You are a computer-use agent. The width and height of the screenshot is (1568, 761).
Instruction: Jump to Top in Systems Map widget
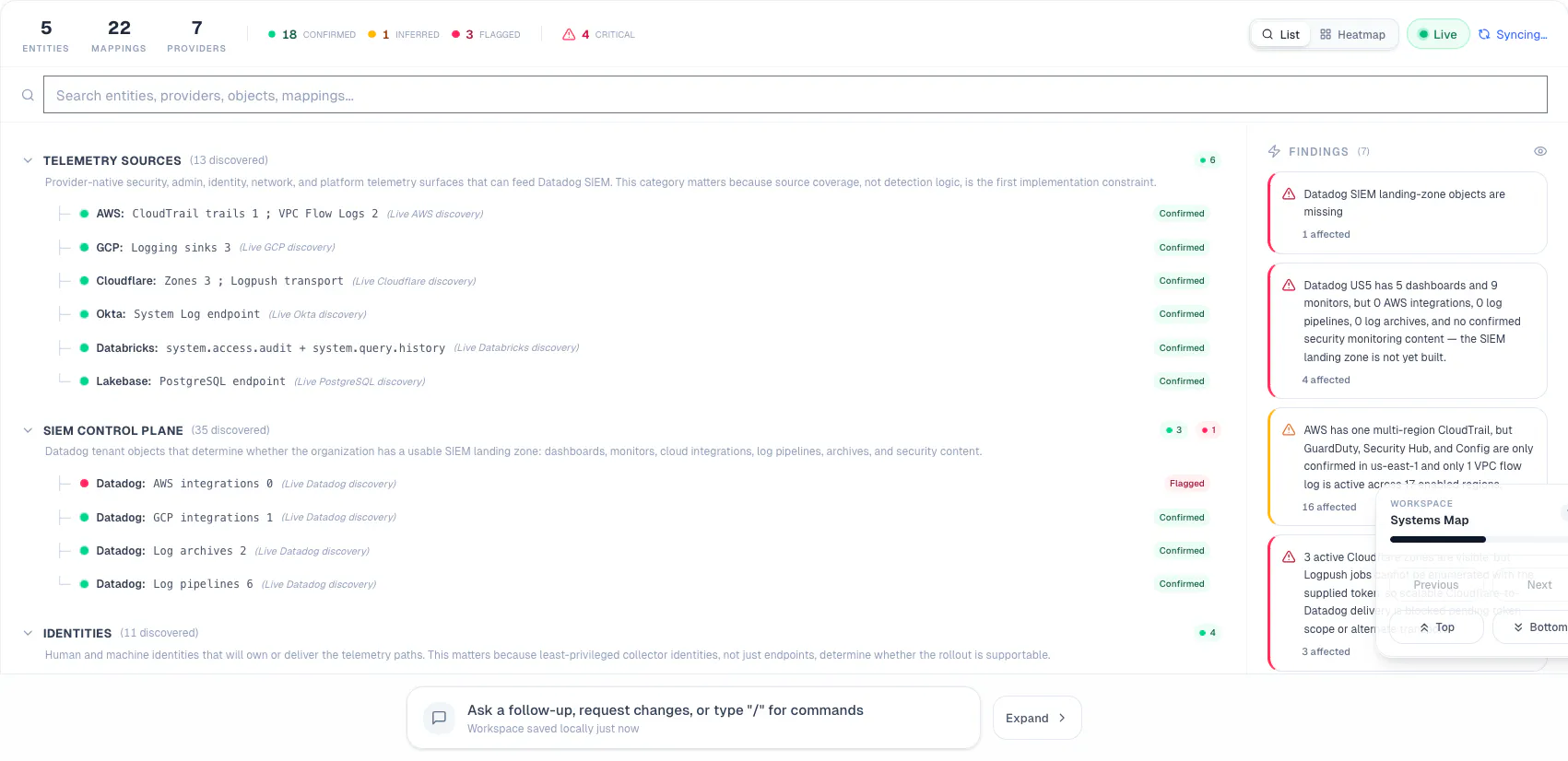[x=1436, y=627]
